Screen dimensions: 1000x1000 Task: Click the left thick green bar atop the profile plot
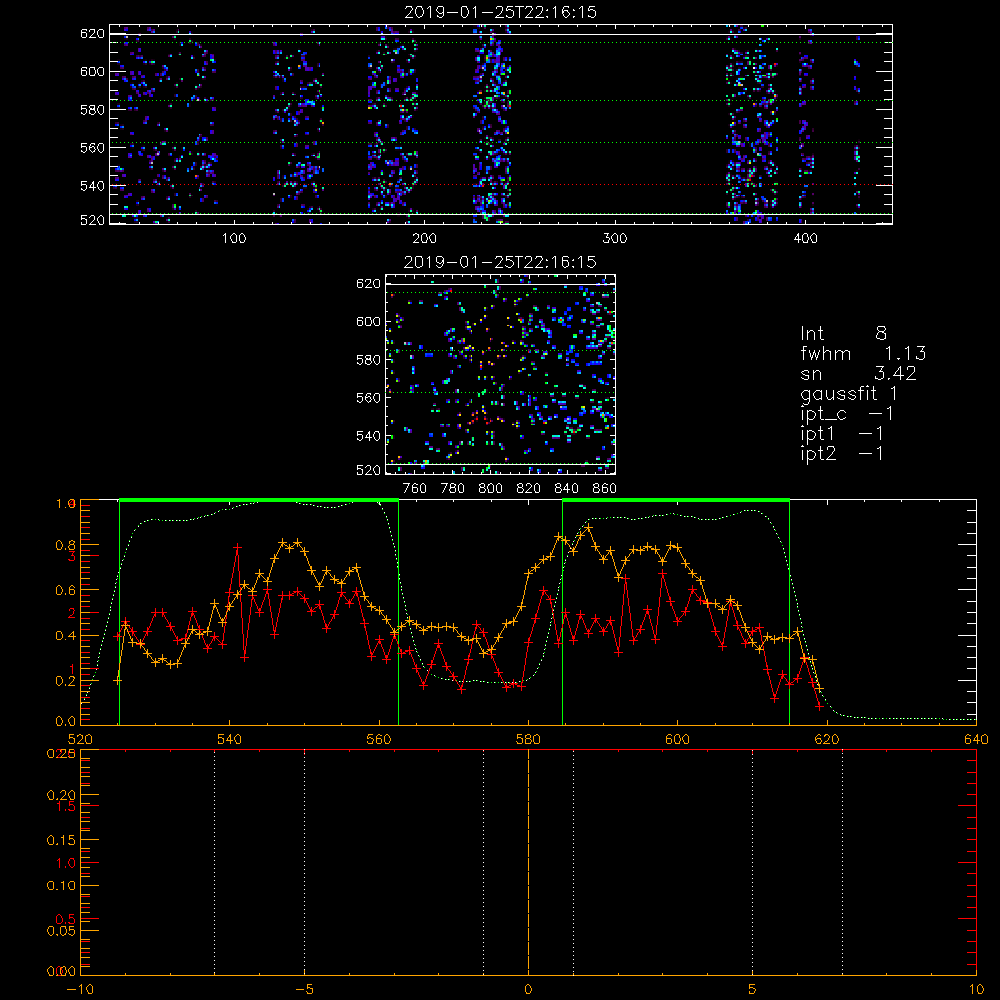tap(259, 501)
